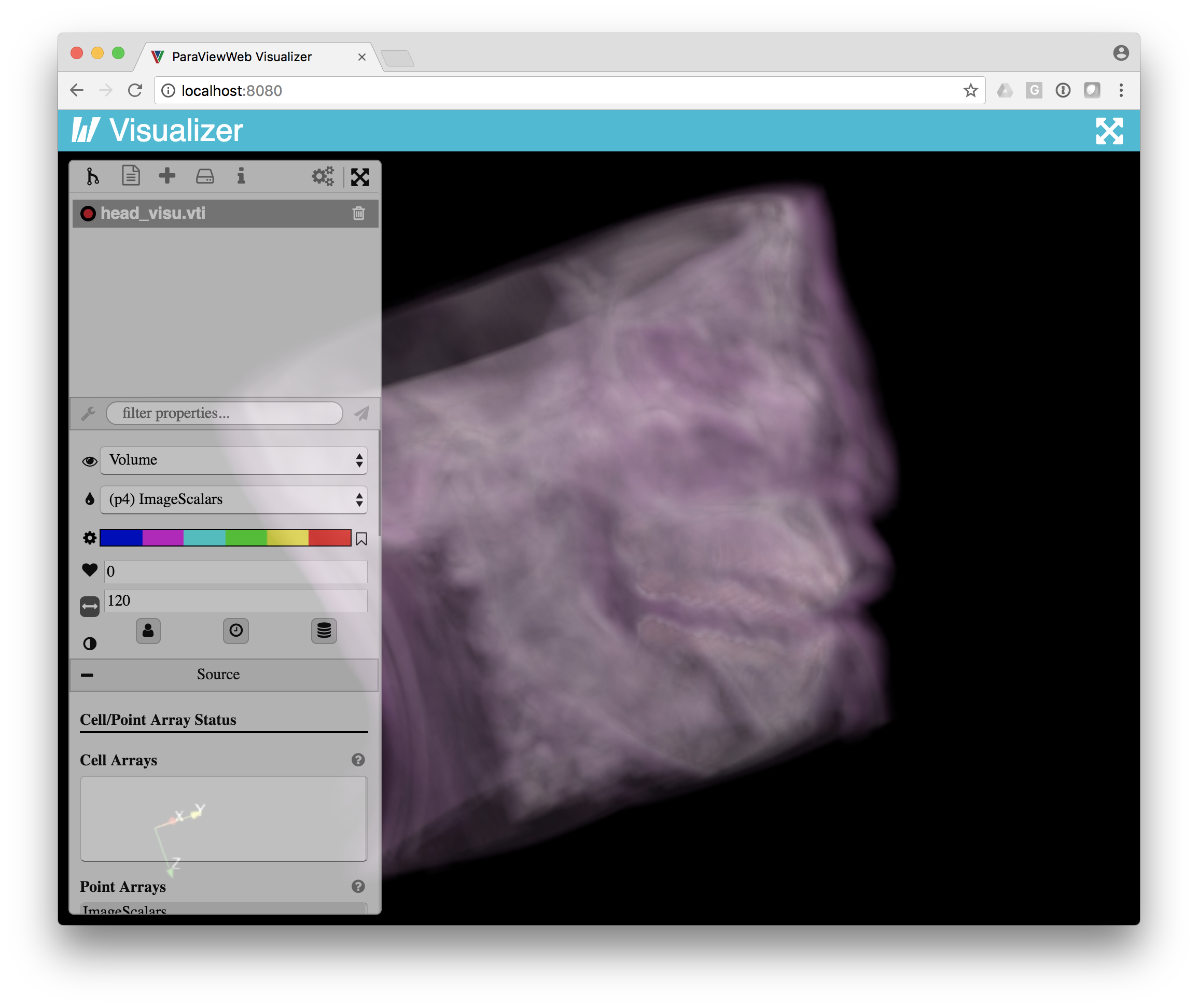
Task: Click the send icon beside filter properties field
Action: tap(362, 413)
